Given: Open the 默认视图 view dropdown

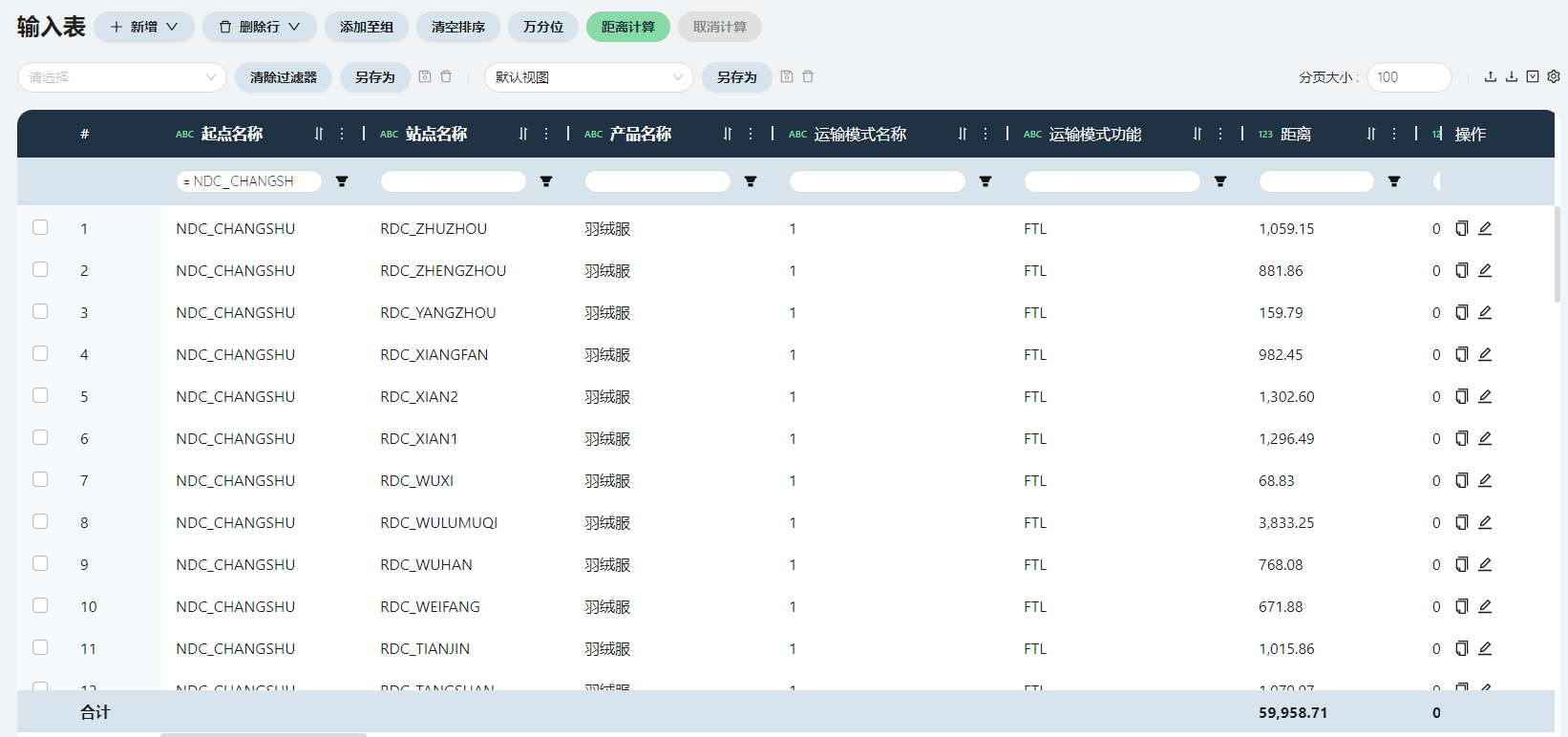Looking at the screenshot, I should pyautogui.click(x=589, y=77).
